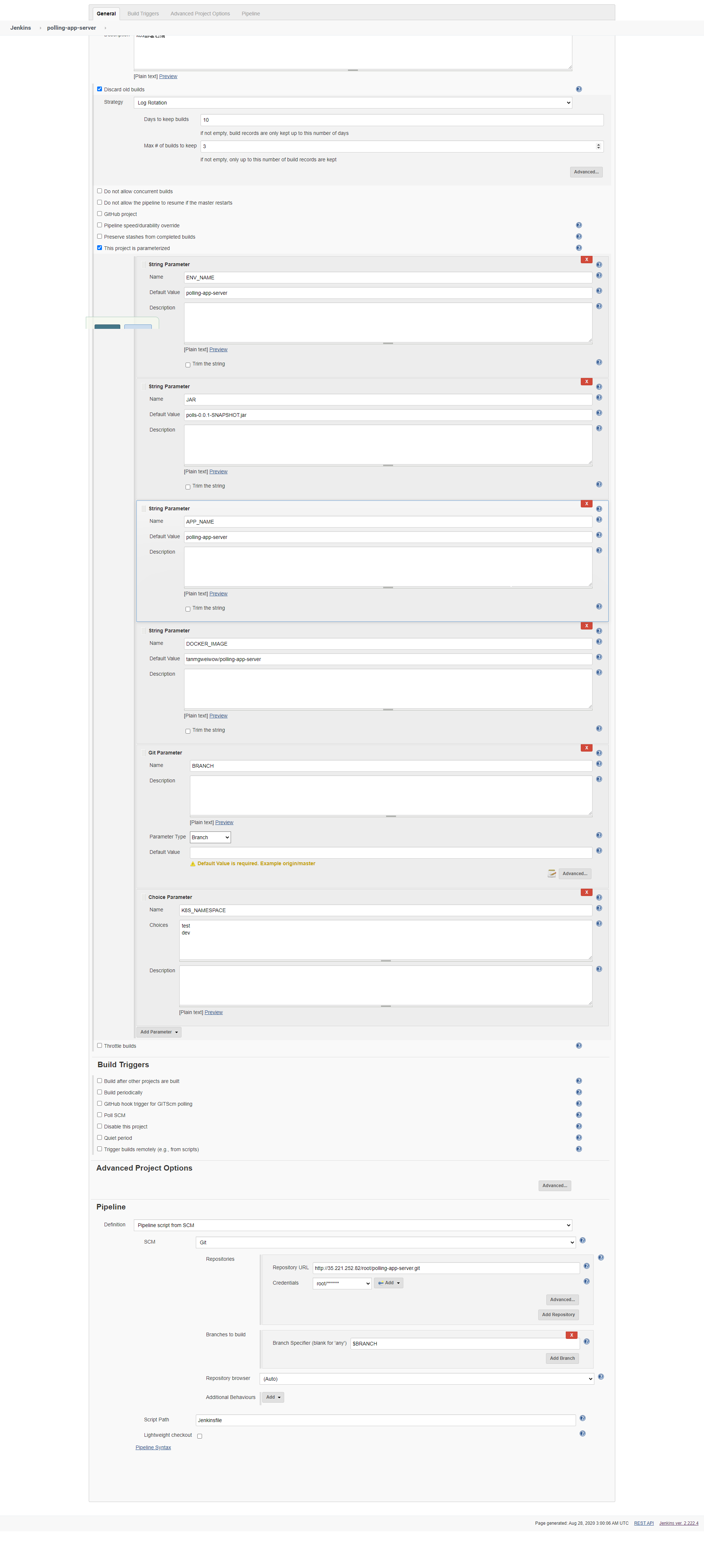Viewport: 704px width, 1568px height.
Task: Delete the JAR string parameter with red X
Action: (586, 382)
